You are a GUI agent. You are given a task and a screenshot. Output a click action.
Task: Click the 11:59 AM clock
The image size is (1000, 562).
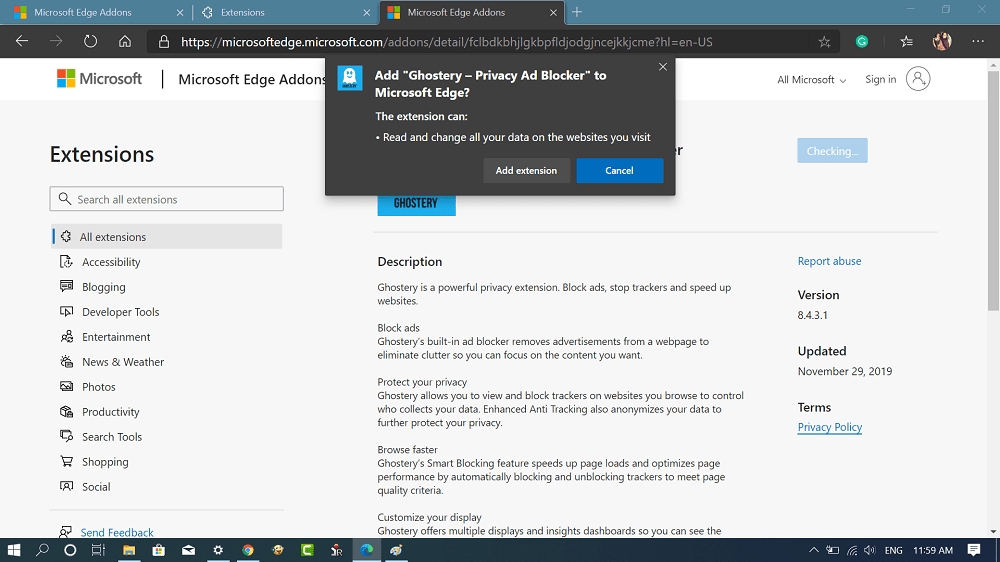[933, 550]
